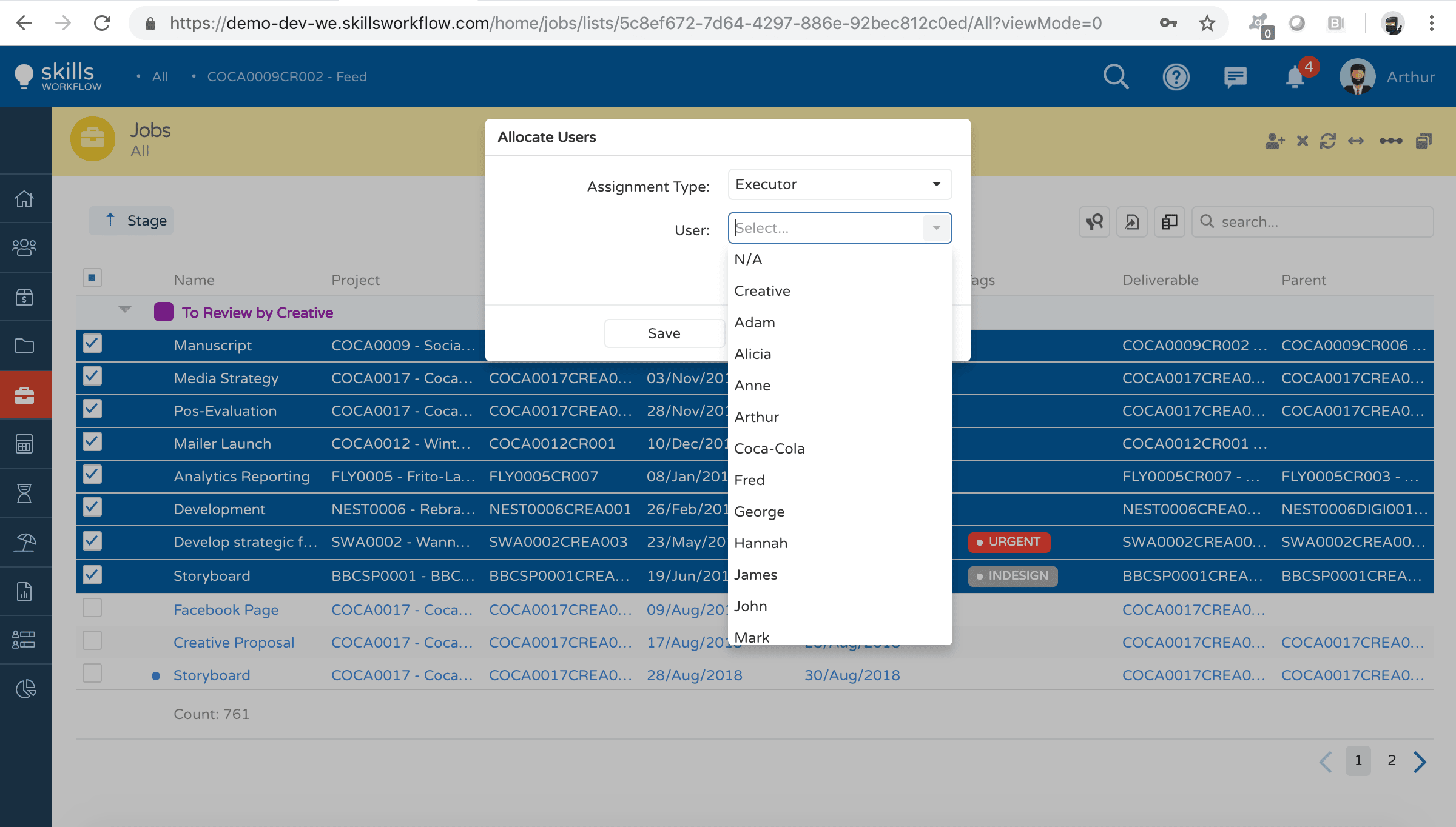Click the Save button

664,333
